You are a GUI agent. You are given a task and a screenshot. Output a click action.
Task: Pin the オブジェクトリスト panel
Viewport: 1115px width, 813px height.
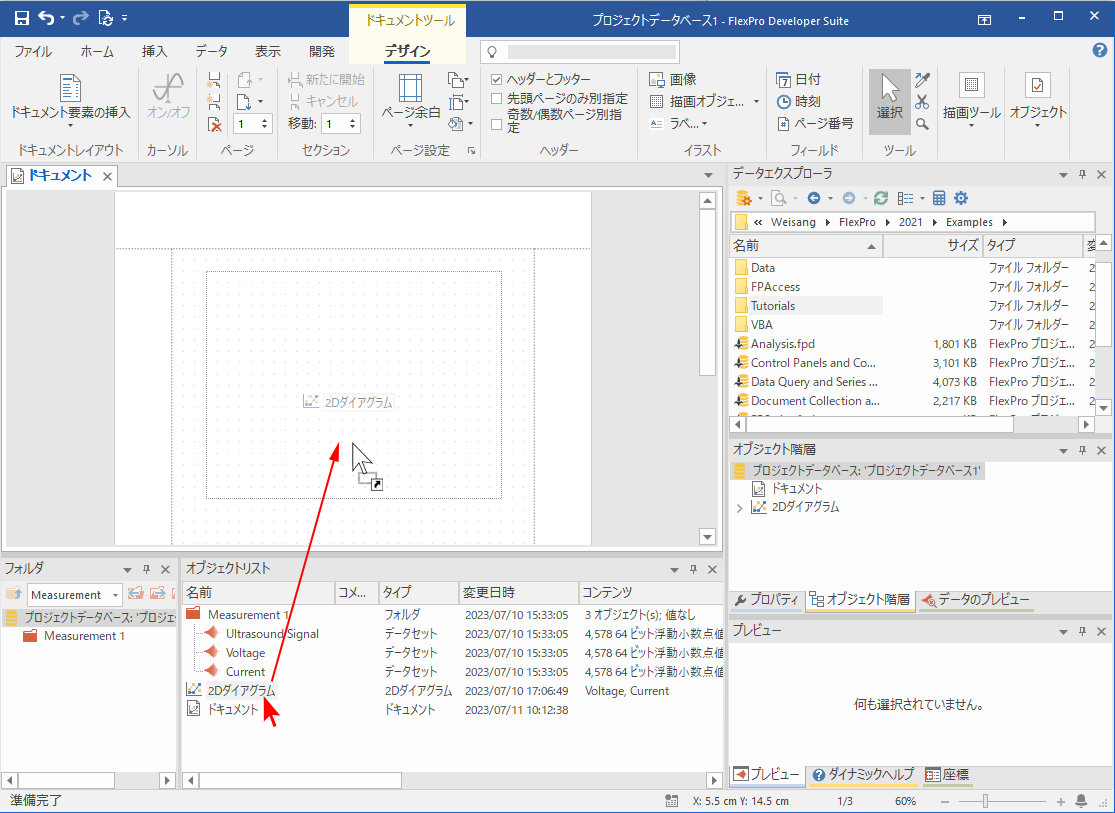click(x=693, y=569)
